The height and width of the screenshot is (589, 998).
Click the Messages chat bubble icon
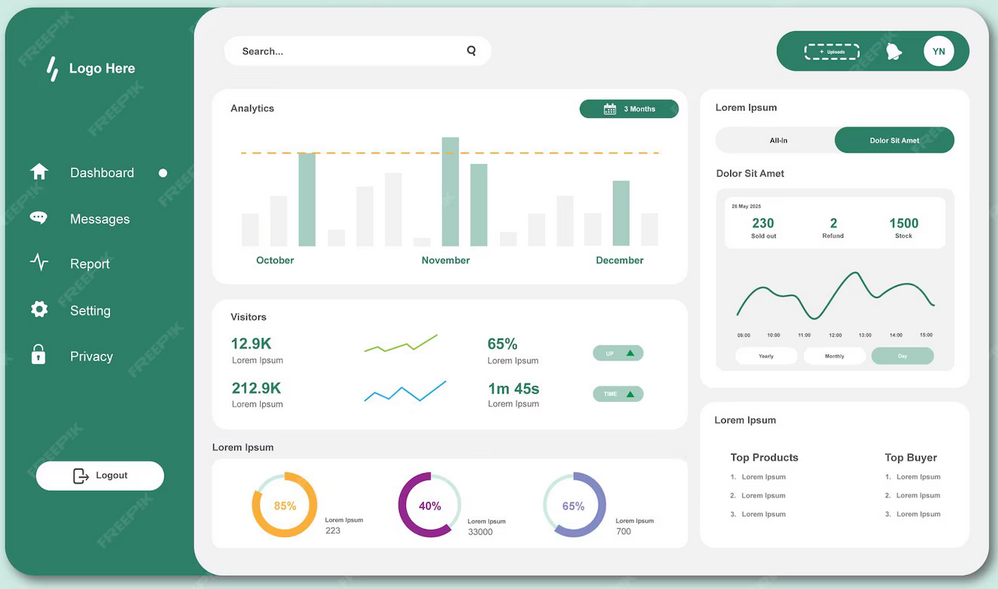[39, 218]
